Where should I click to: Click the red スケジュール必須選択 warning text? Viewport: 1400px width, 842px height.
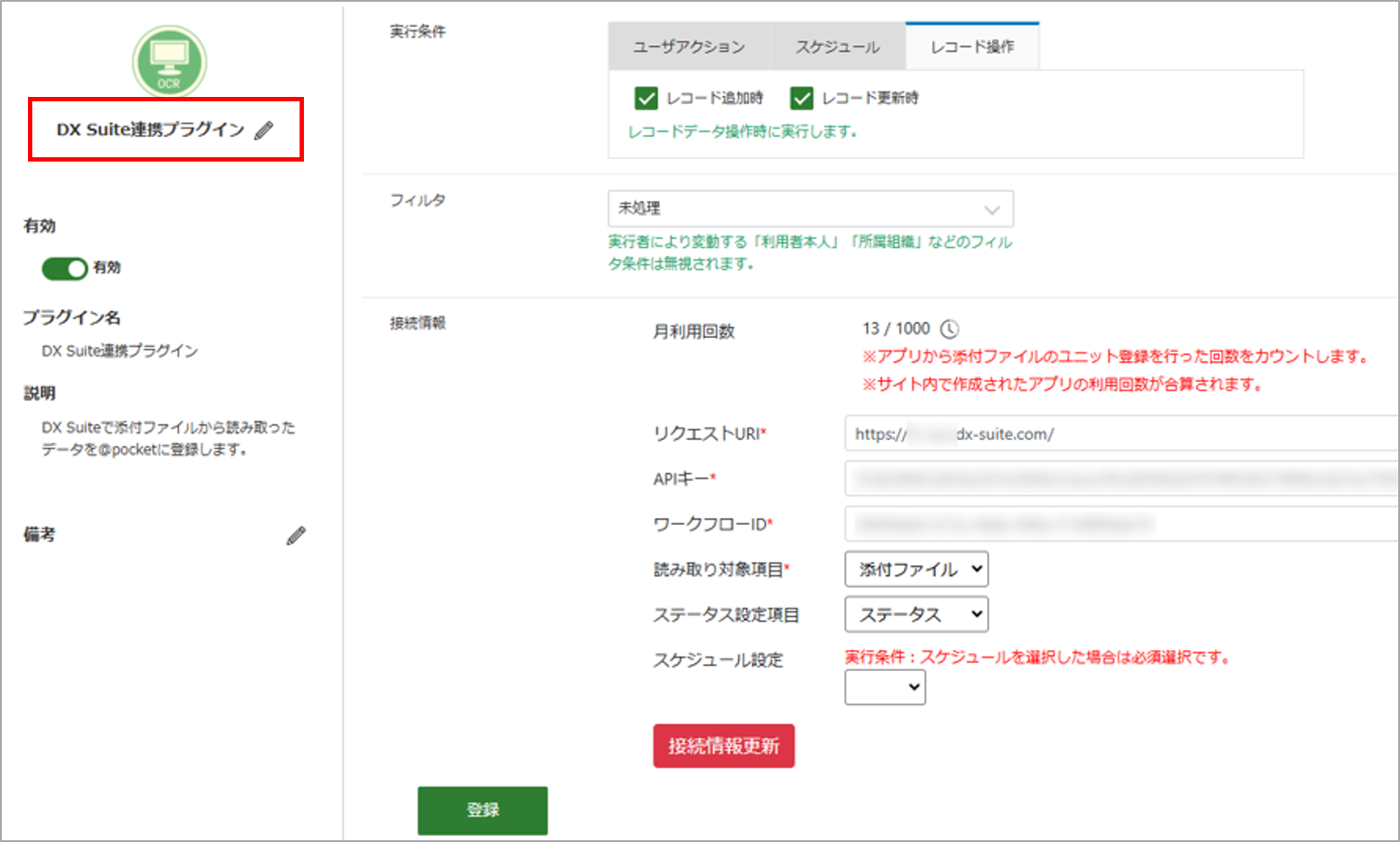pos(1038,657)
